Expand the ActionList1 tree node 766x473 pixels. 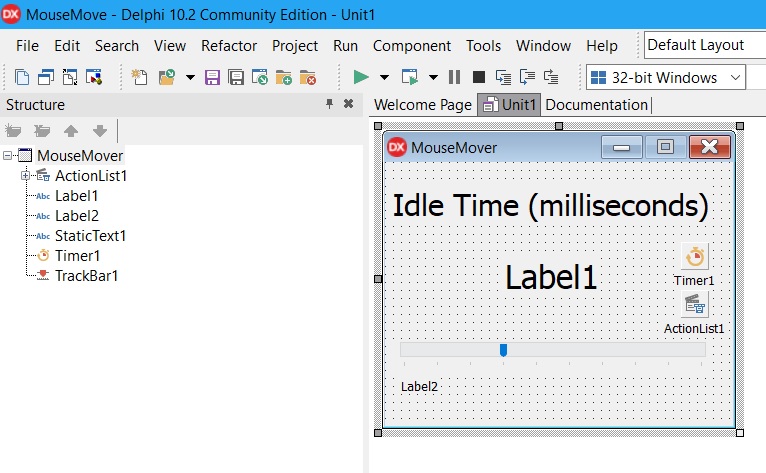point(25,175)
